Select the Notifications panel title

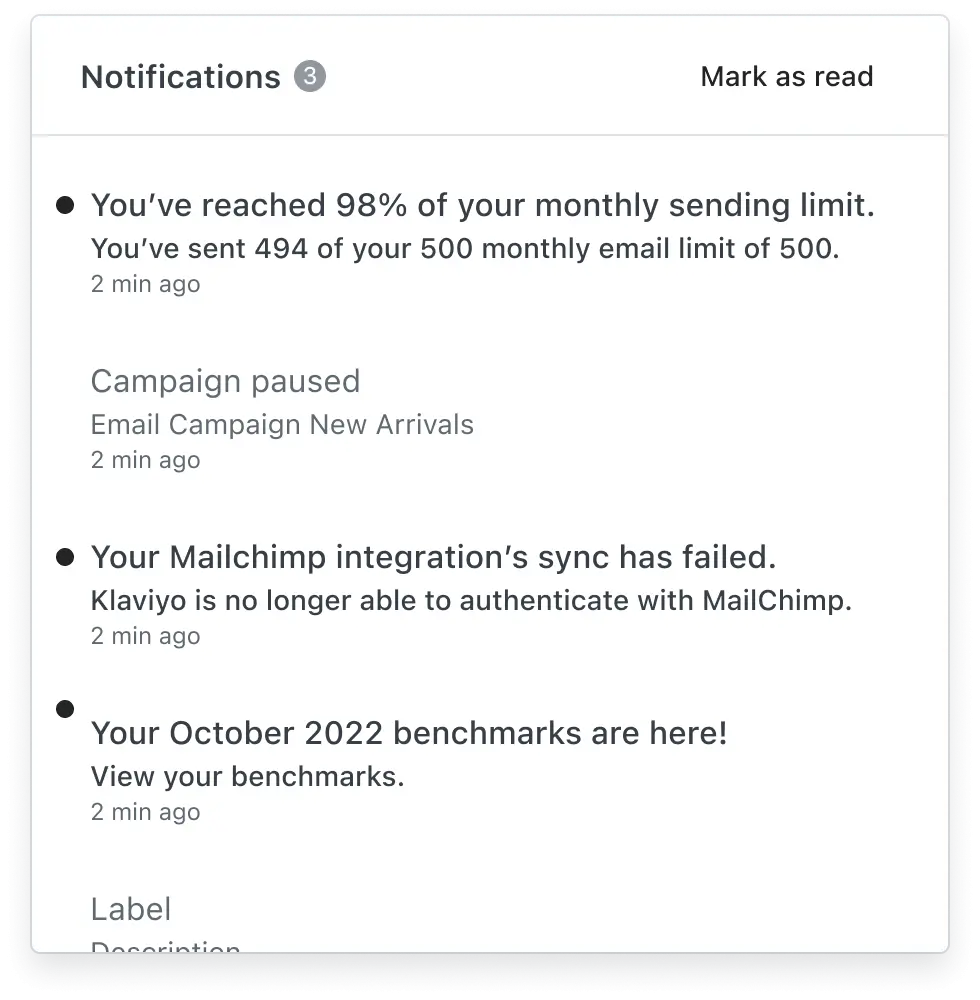click(181, 76)
